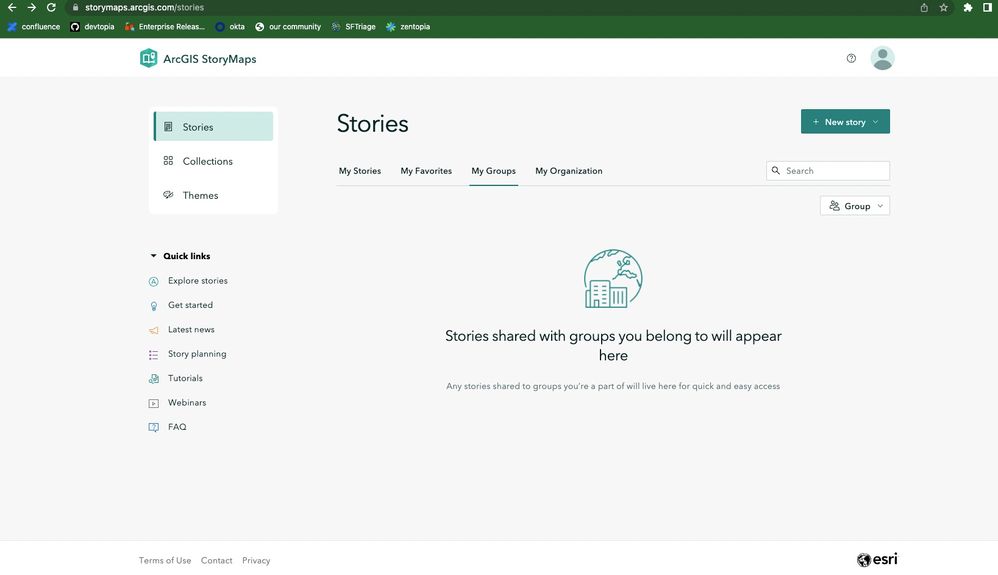The image size is (998, 575).
Task: Open the Webinars link
Action: tap(186, 402)
